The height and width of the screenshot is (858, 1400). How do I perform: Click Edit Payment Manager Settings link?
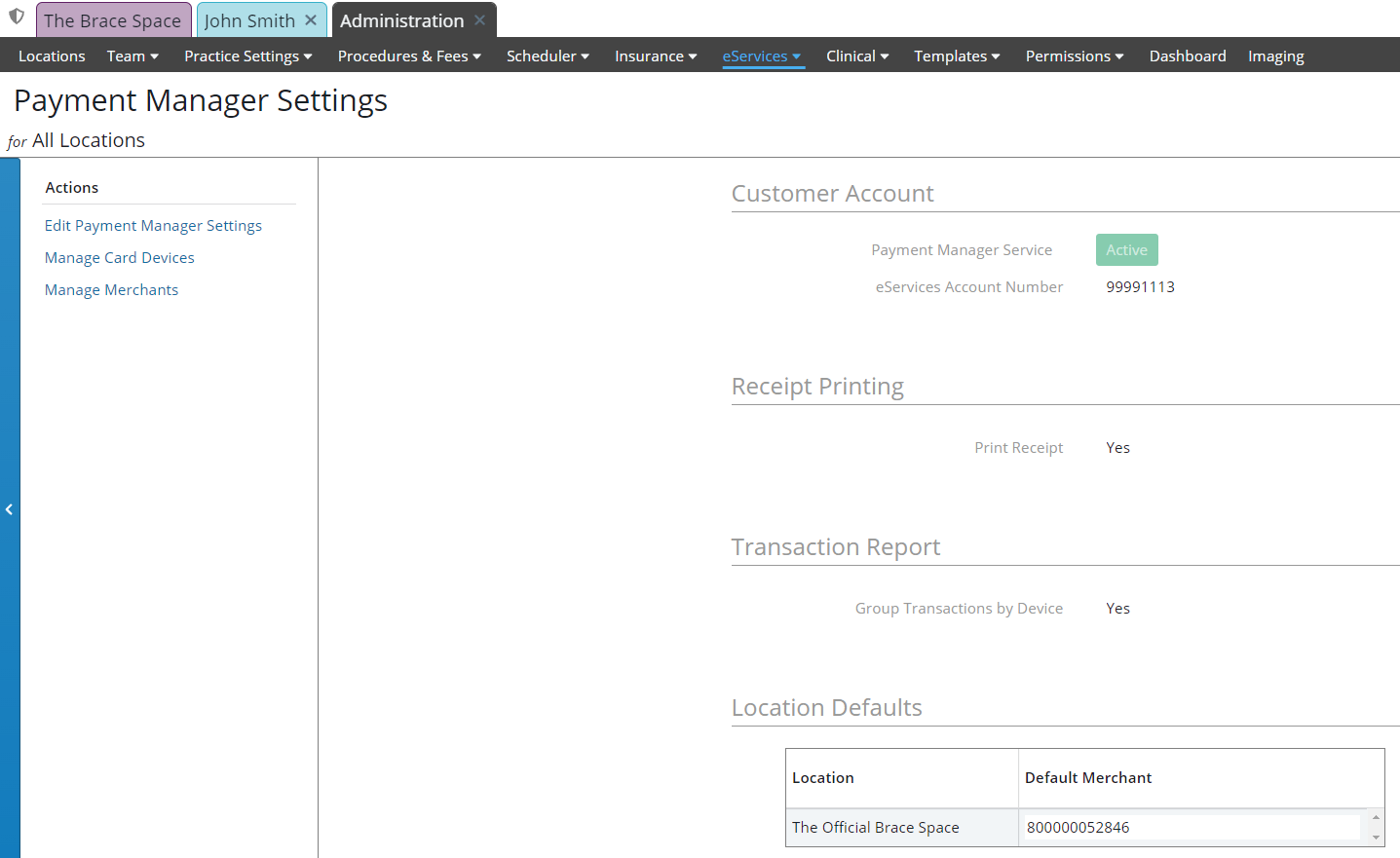click(153, 226)
